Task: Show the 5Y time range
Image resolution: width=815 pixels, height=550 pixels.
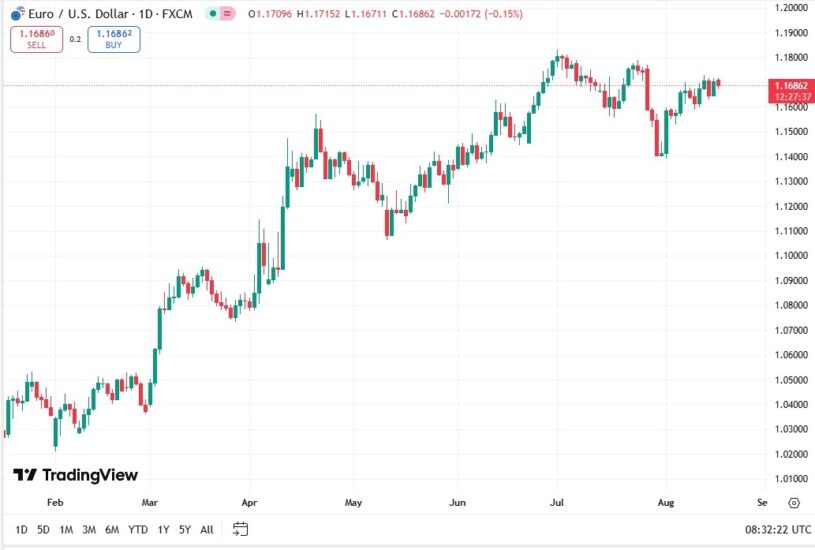Action: pos(185,529)
